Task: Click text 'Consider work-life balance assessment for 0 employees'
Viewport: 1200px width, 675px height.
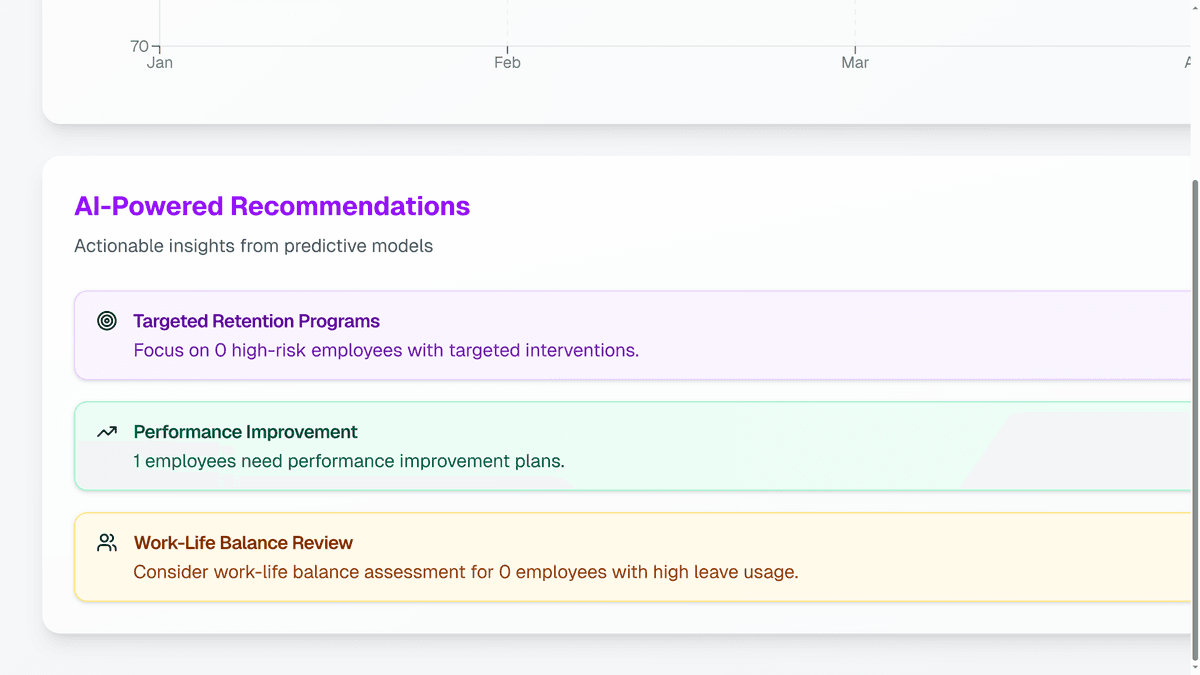Action: click(370, 573)
